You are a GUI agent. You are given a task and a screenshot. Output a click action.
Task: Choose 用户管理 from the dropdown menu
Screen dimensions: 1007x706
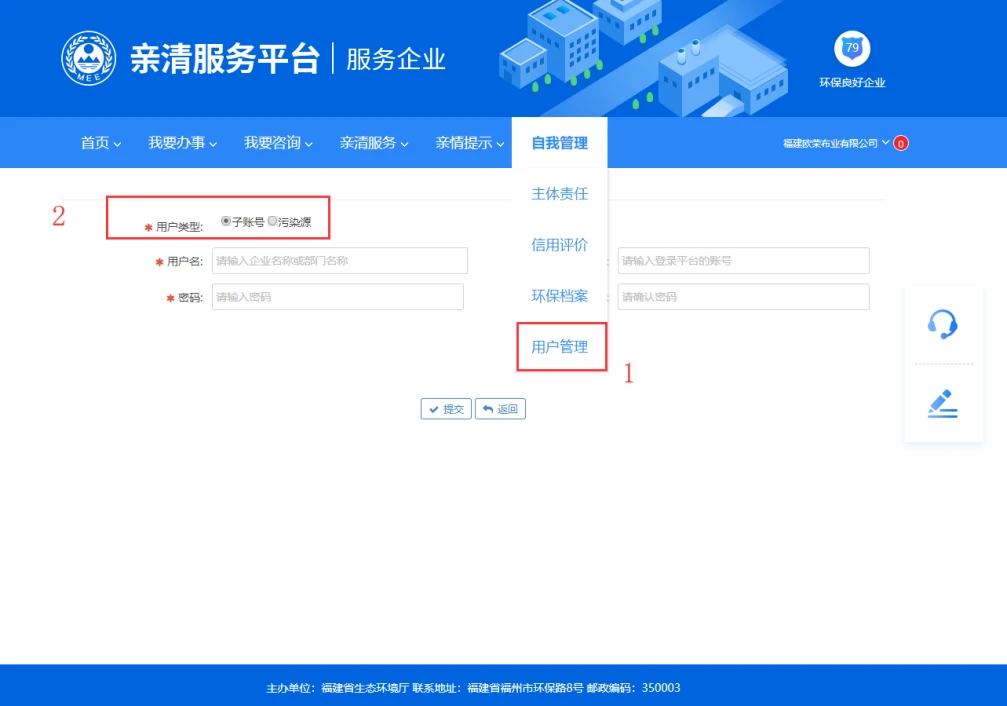(560, 347)
